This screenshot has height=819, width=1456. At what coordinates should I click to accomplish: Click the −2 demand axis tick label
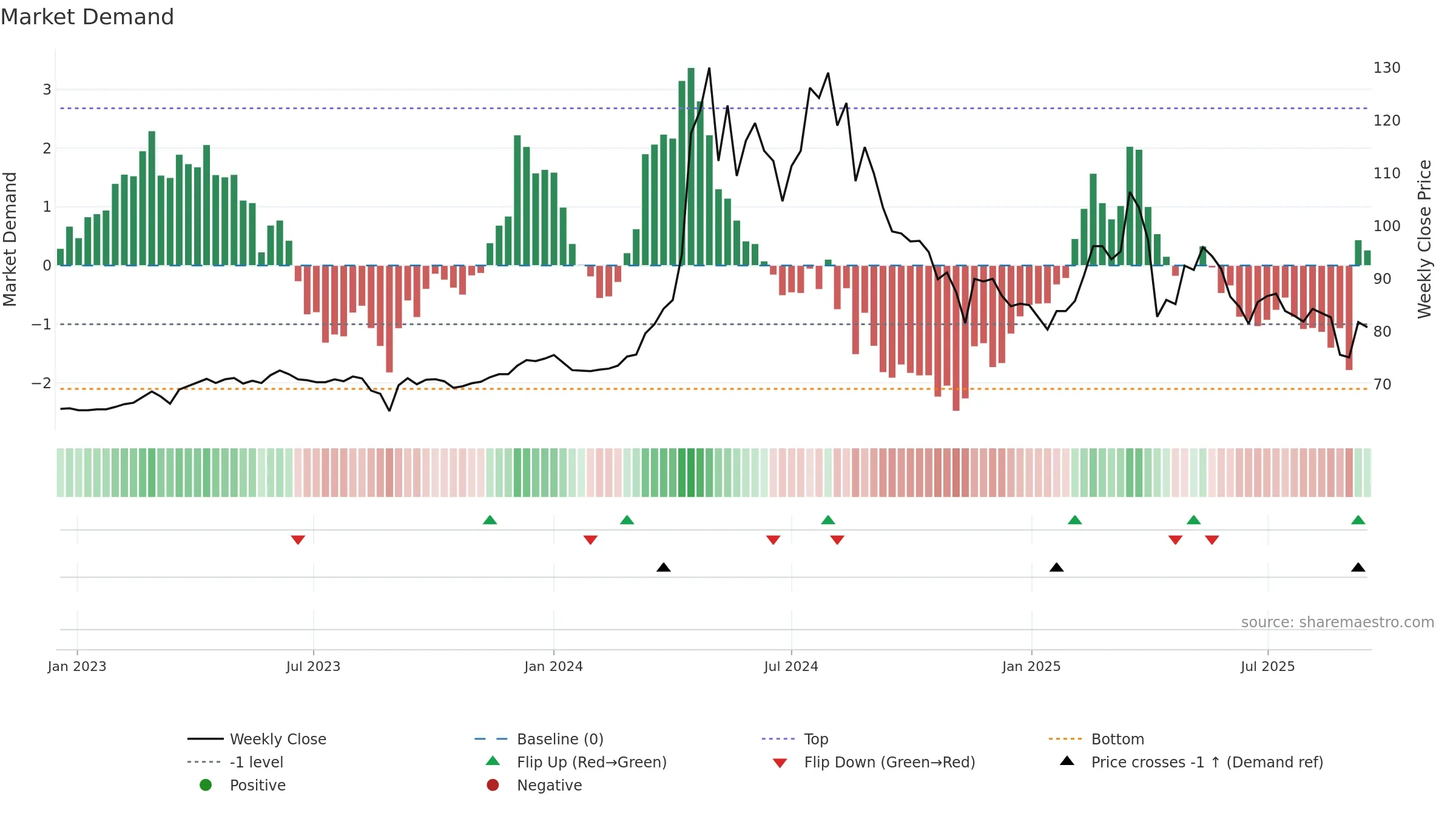pyautogui.click(x=42, y=383)
